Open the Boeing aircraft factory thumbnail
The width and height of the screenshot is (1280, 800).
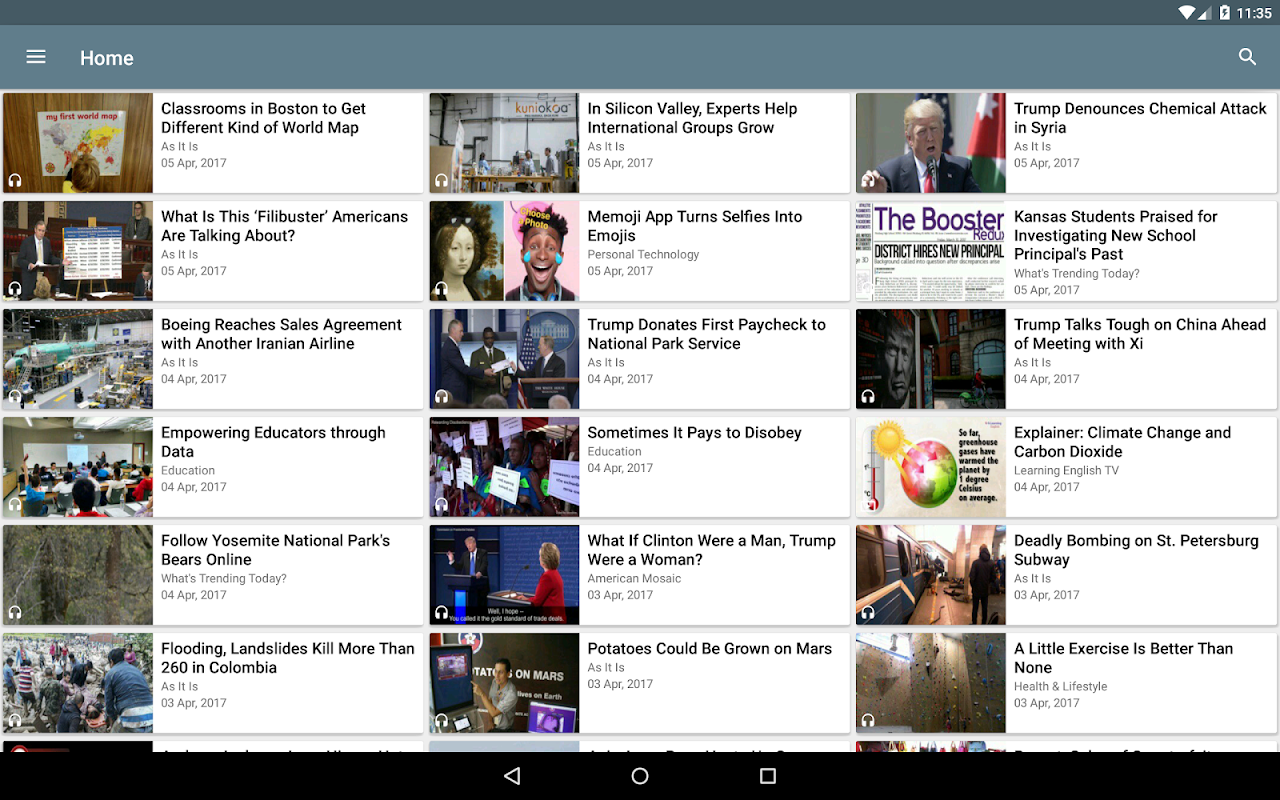coord(78,359)
